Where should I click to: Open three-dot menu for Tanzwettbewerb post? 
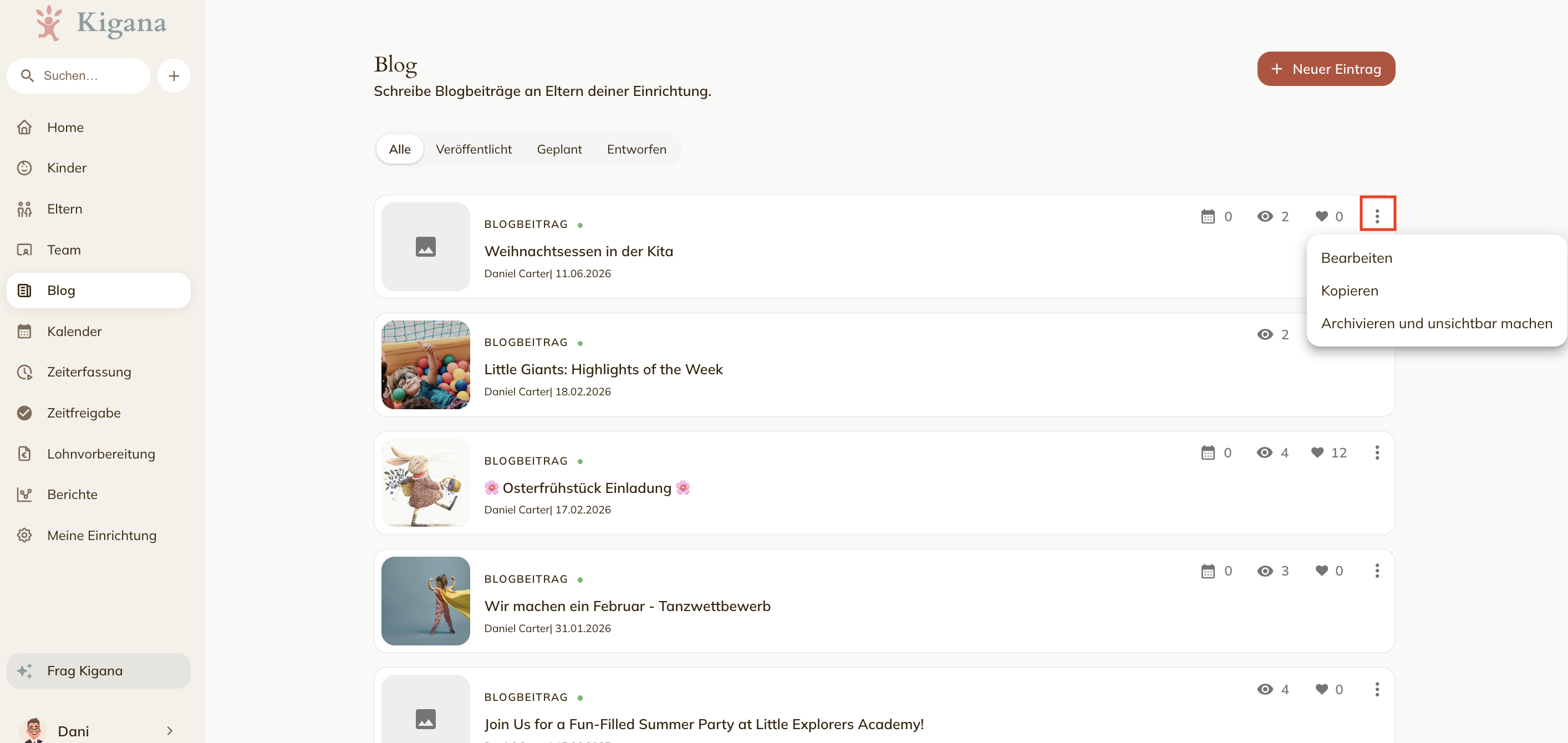pyautogui.click(x=1377, y=571)
